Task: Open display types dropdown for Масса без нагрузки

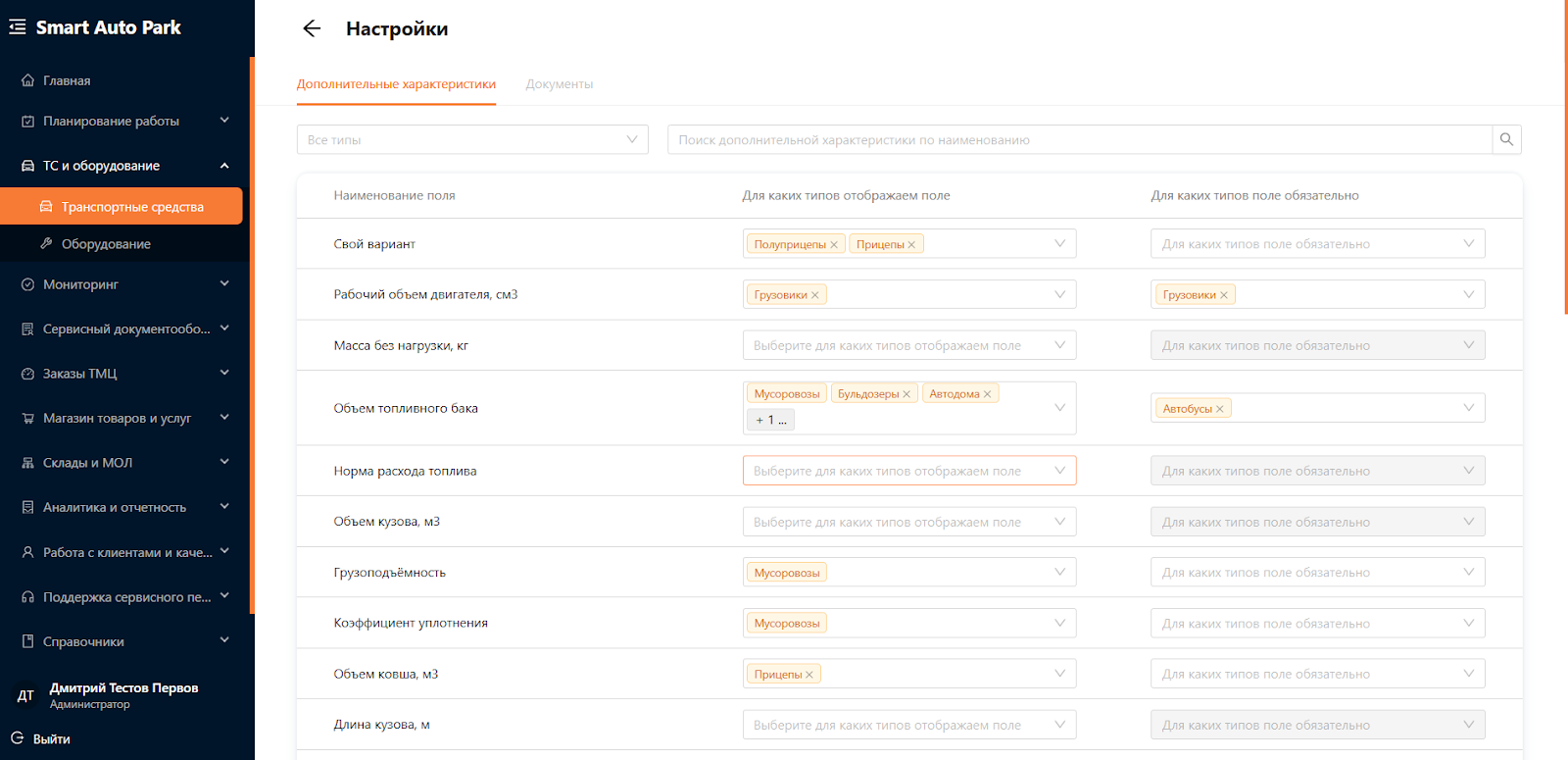Action: tap(908, 345)
